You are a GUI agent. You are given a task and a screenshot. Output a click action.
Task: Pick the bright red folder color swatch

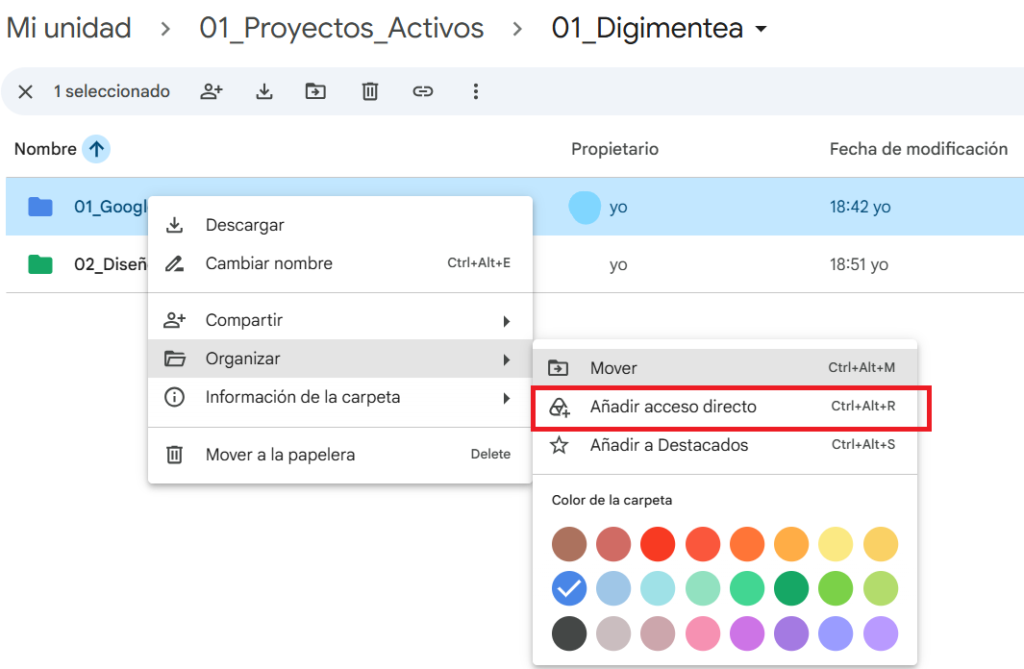pos(658,544)
